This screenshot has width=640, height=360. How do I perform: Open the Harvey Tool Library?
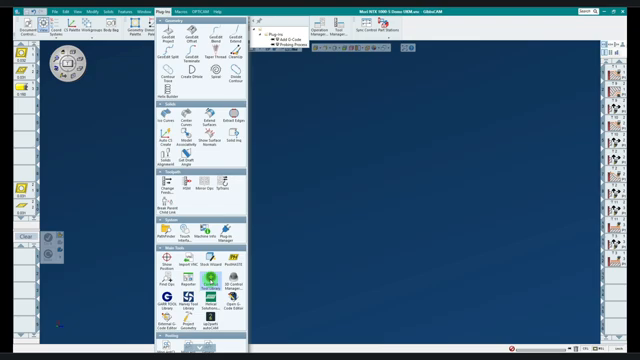pyautogui.click(x=188, y=301)
